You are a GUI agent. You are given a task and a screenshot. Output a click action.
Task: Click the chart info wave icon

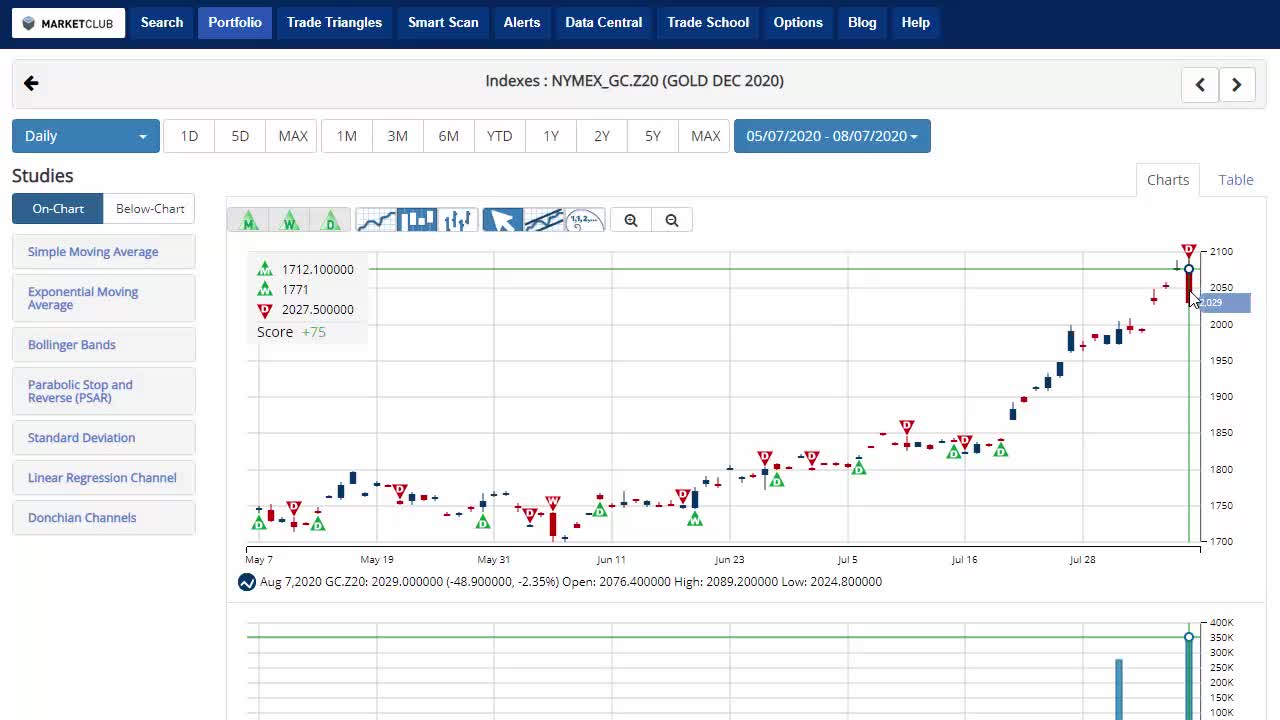[x=247, y=582]
